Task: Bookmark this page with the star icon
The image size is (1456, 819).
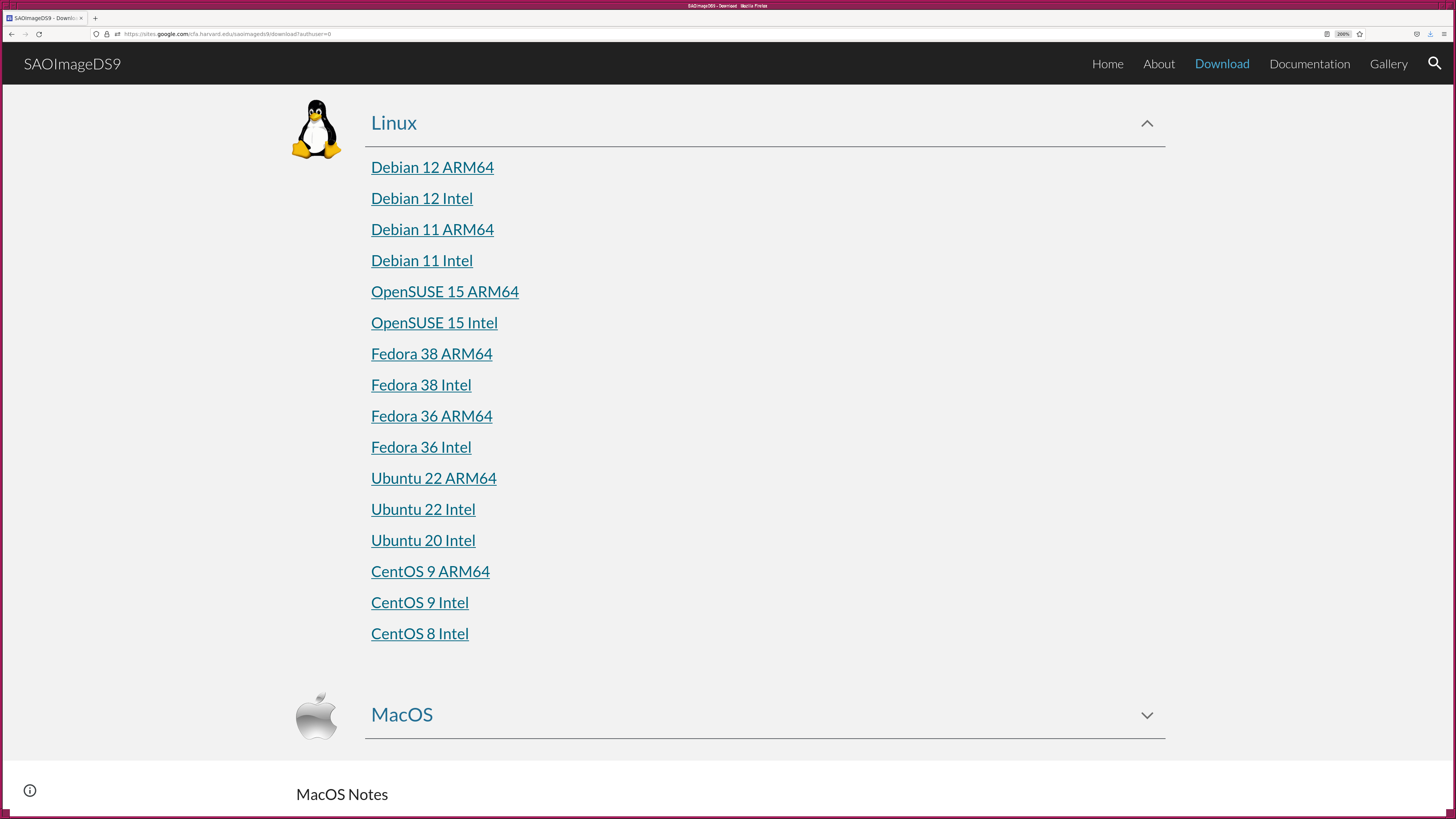Action: click(1359, 34)
